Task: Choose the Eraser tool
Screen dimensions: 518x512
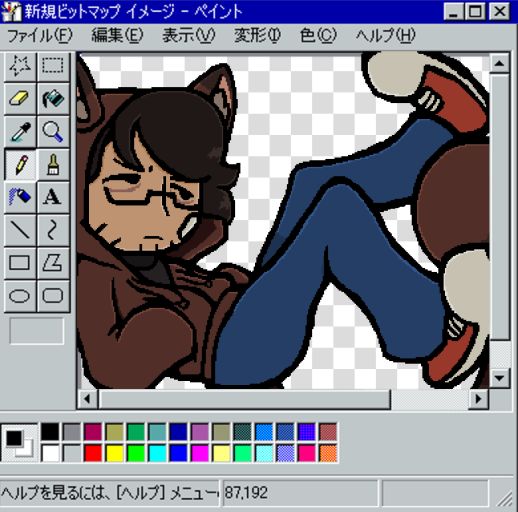Action: [x=20, y=99]
